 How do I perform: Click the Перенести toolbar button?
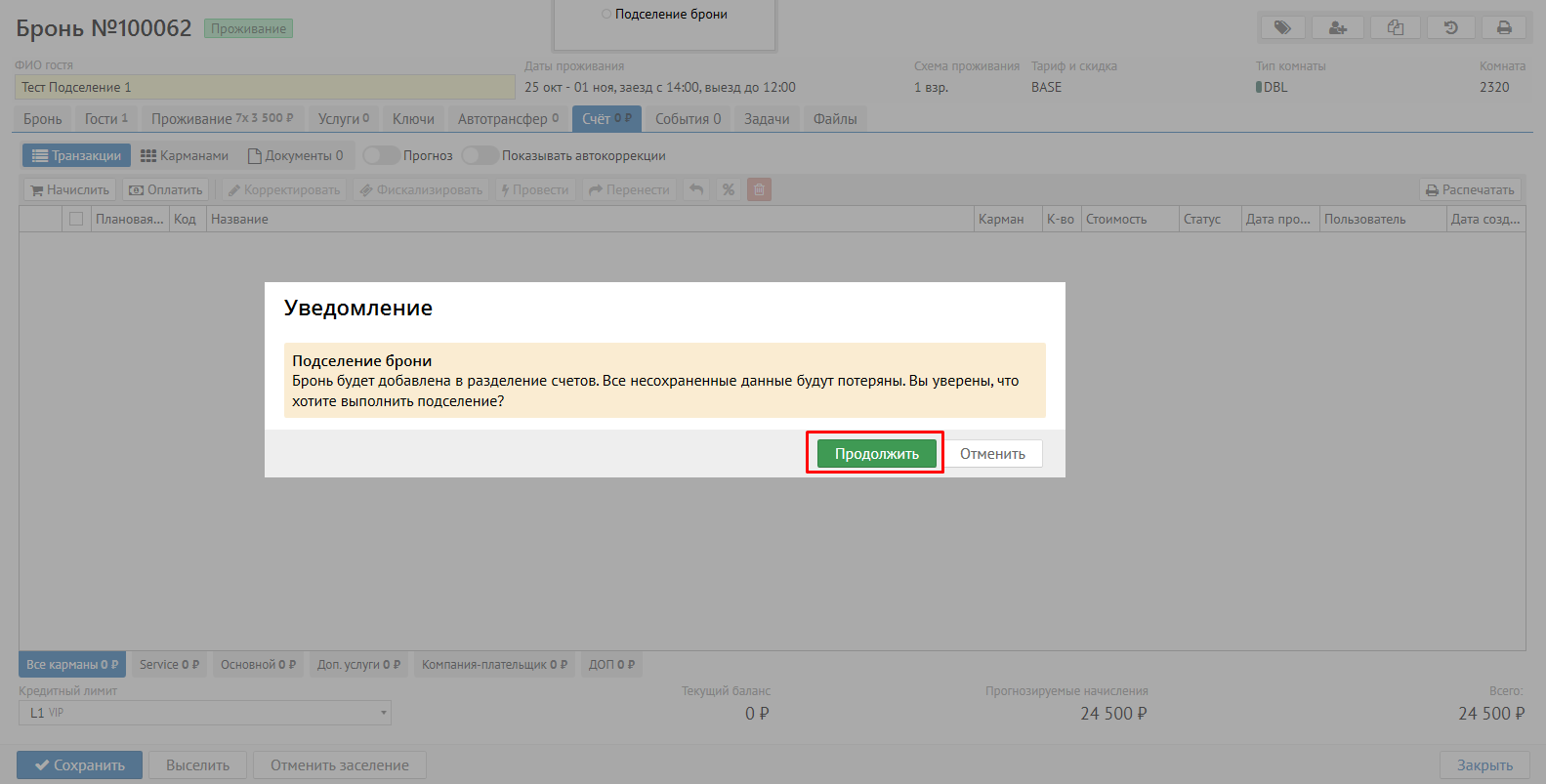tap(630, 189)
